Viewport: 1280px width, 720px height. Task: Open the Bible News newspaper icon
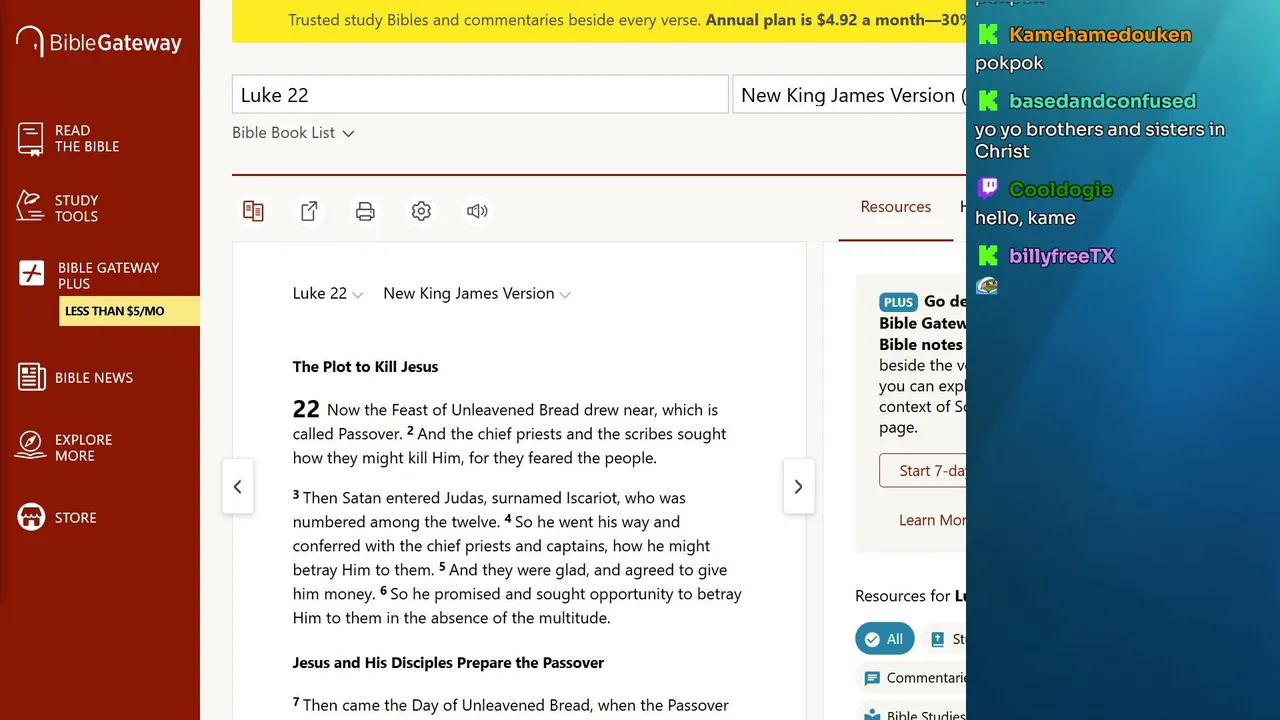(x=31, y=377)
